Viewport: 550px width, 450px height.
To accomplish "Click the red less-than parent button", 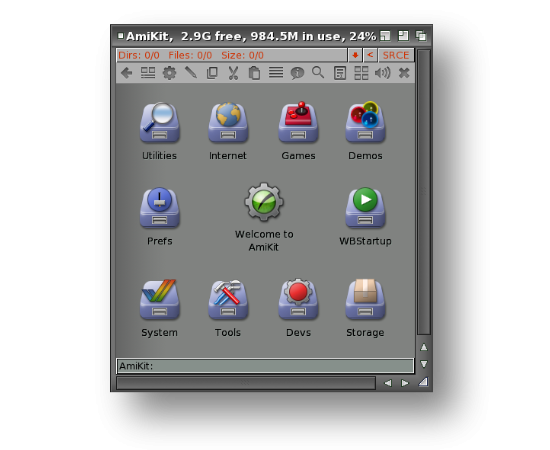I will point(370,55).
